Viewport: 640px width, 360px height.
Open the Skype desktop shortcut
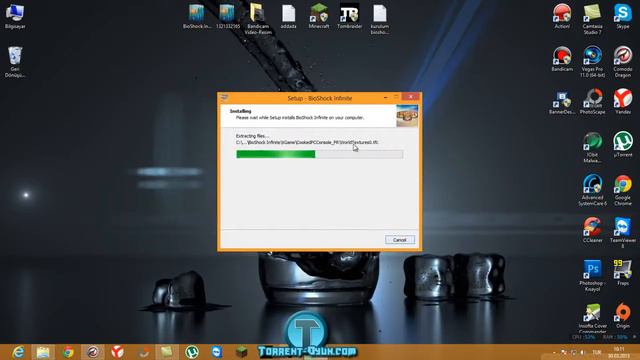[x=623, y=16]
